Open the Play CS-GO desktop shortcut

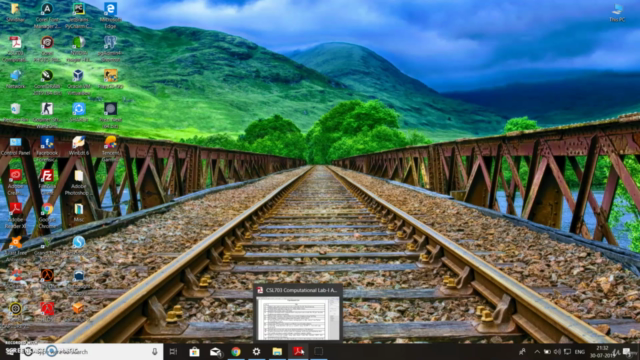click(x=110, y=79)
